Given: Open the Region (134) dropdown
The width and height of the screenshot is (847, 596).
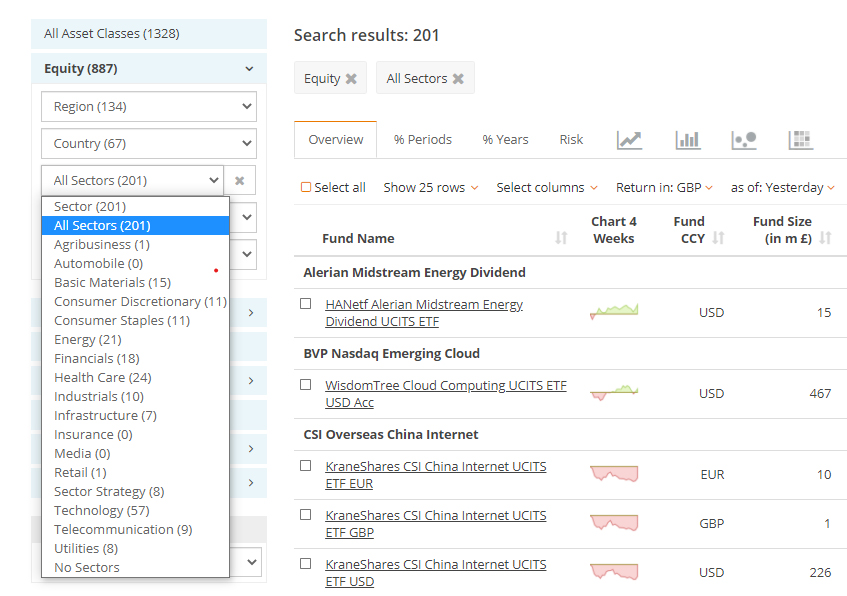Looking at the screenshot, I should tap(148, 107).
